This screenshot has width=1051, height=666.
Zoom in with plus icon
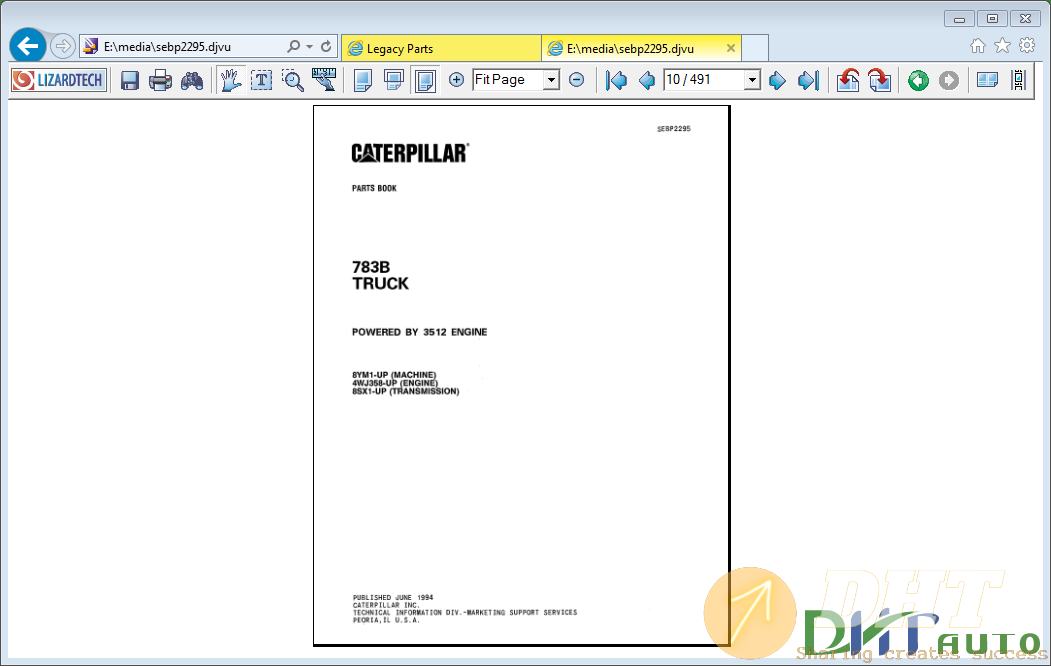(456, 80)
